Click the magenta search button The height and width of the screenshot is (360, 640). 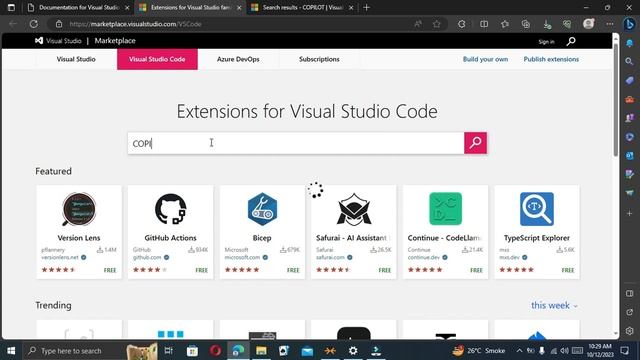point(475,143)
